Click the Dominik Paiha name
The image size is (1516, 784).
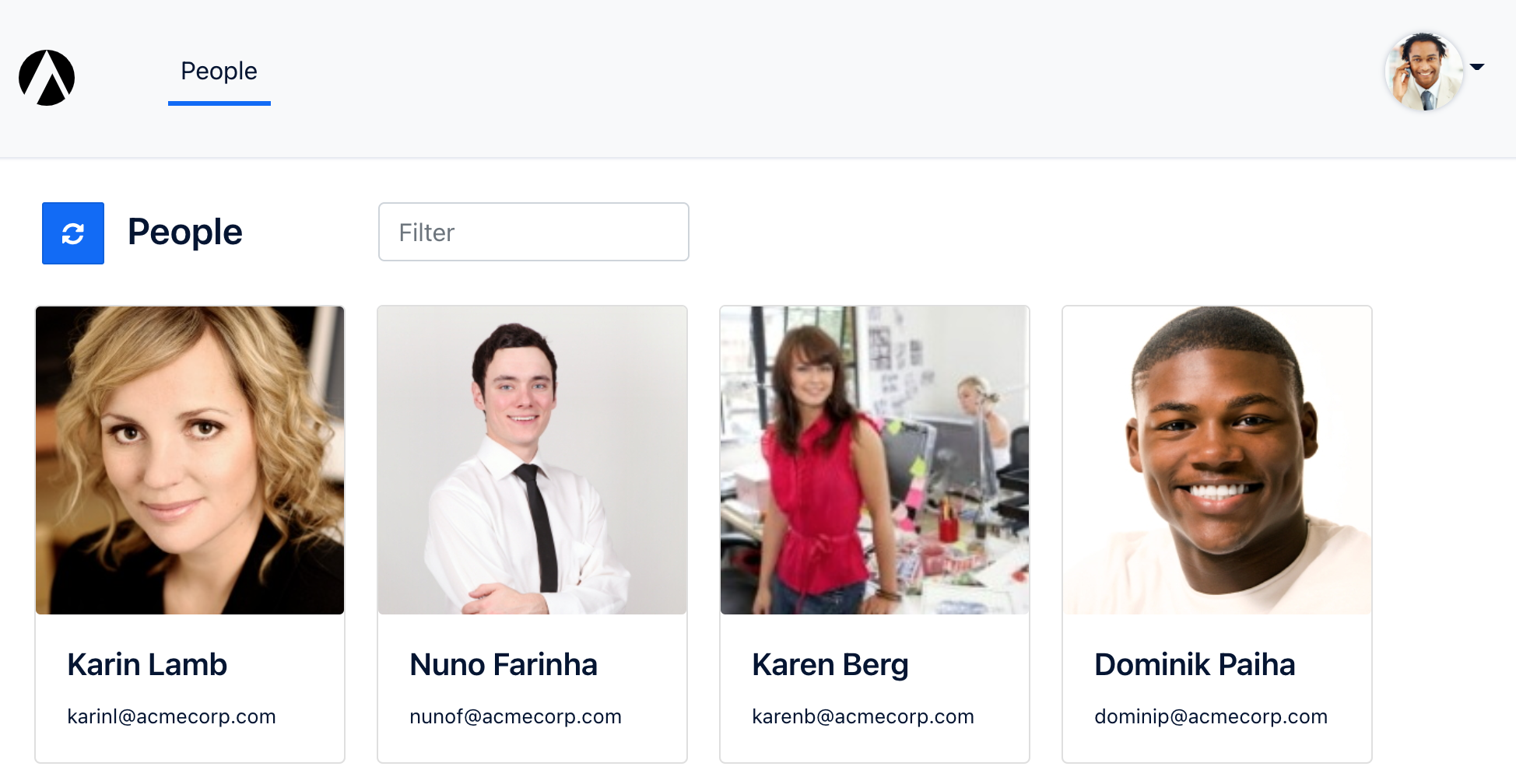pos(1195,665)
